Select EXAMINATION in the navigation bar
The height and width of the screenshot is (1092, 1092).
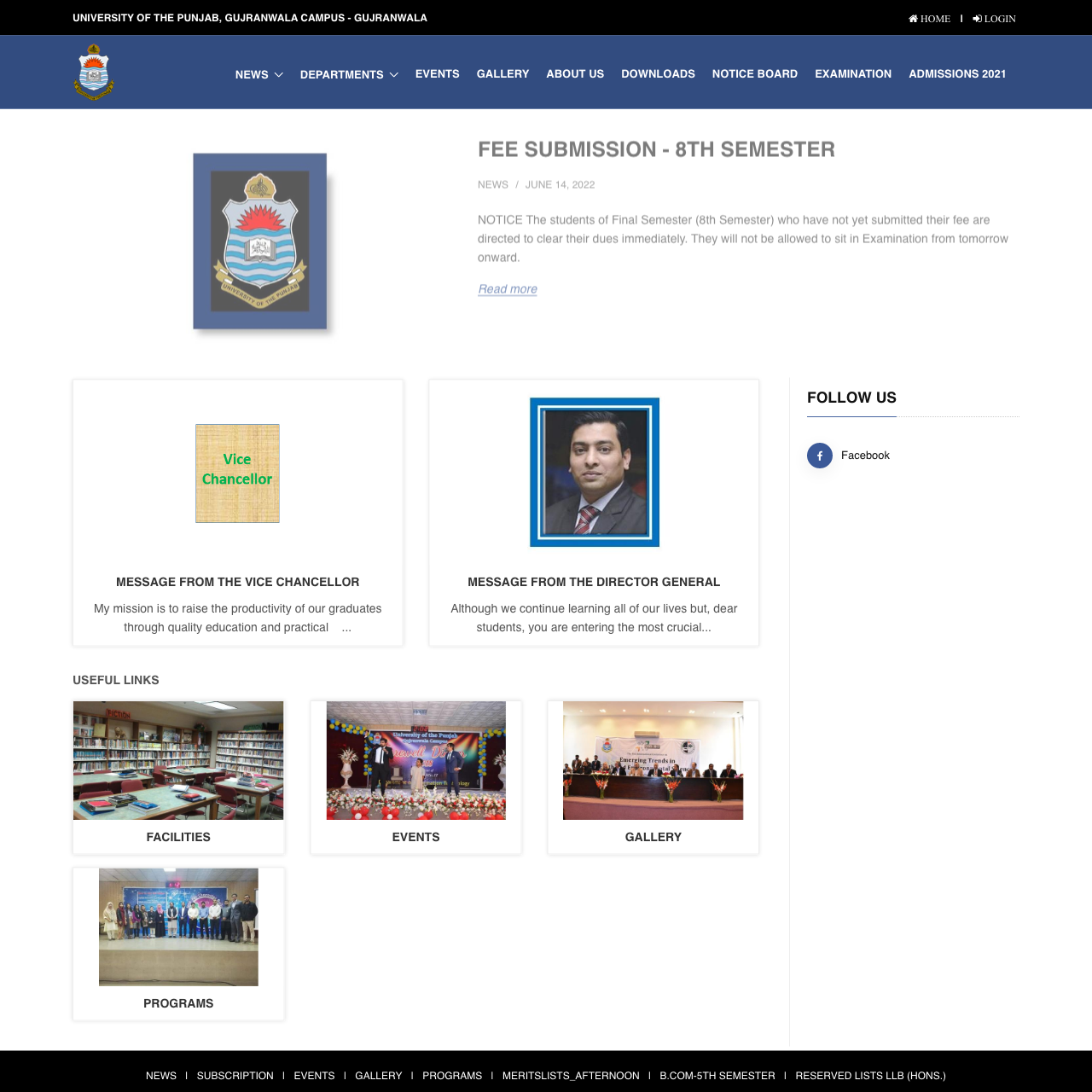click(853, 74)
